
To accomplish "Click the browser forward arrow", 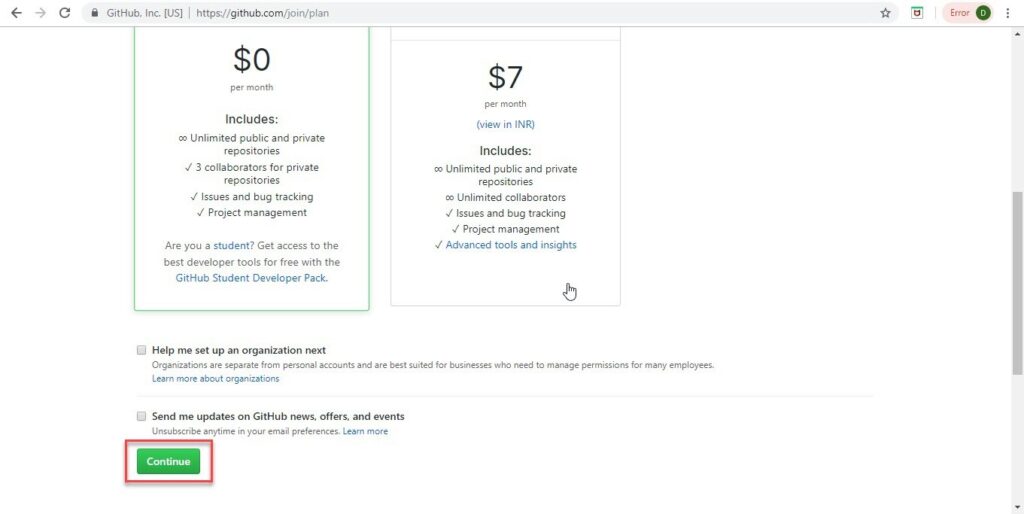I will pyautogui.click(x=40, y=12).
